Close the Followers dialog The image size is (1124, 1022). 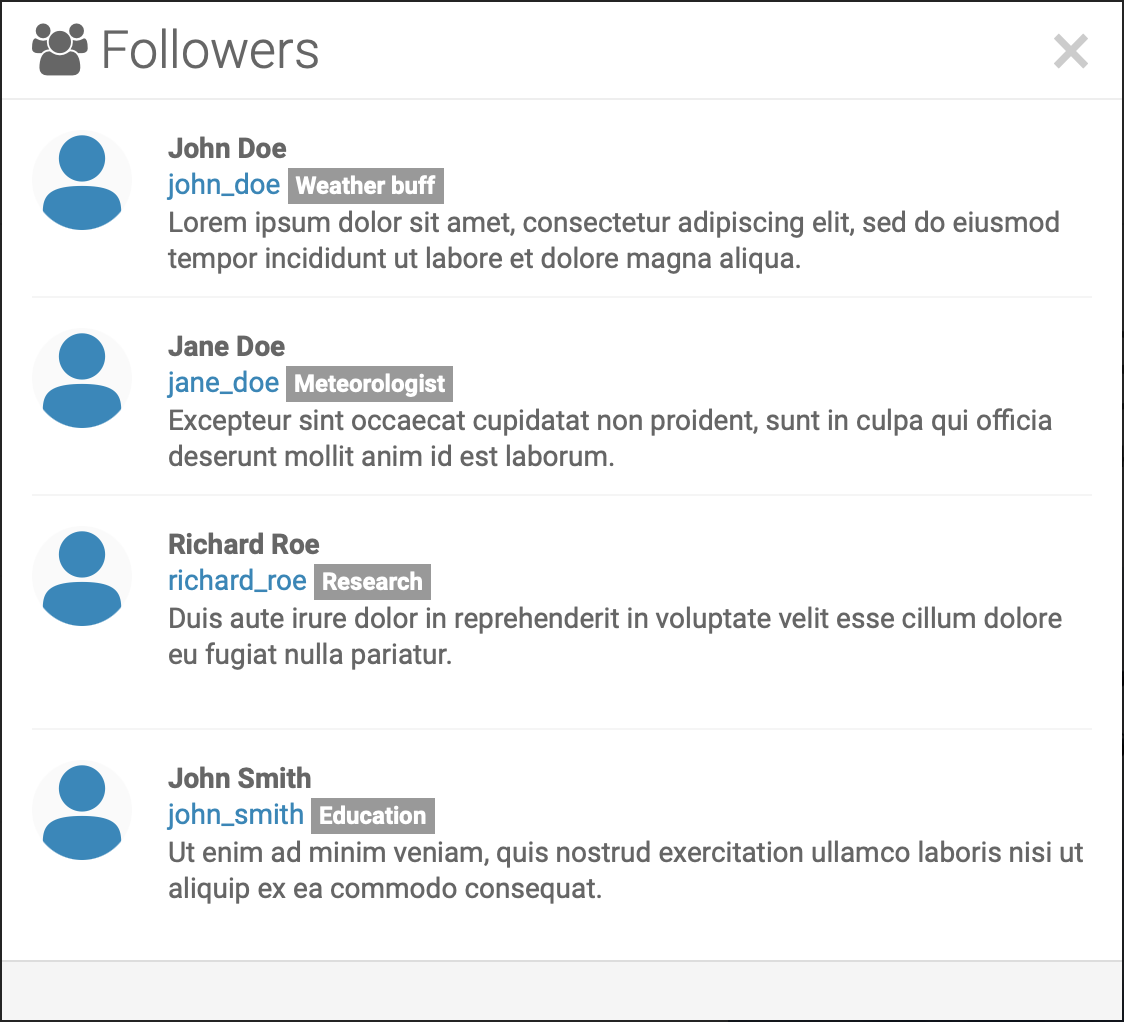1070,52
